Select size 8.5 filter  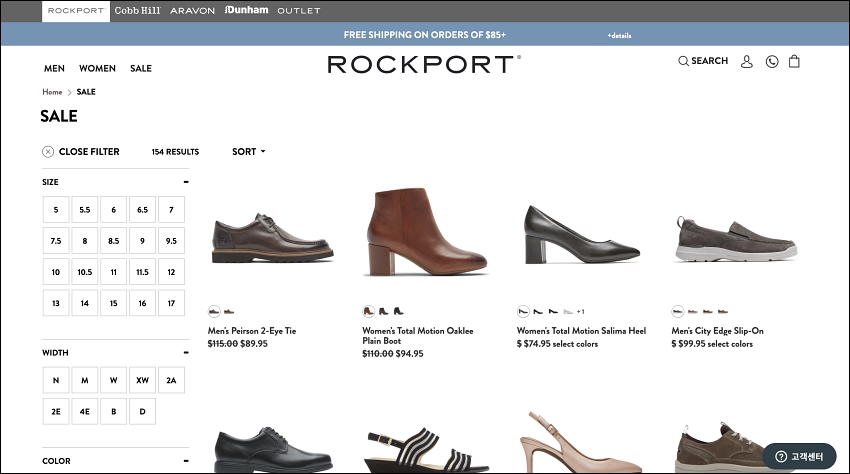[x=113, y=241]
